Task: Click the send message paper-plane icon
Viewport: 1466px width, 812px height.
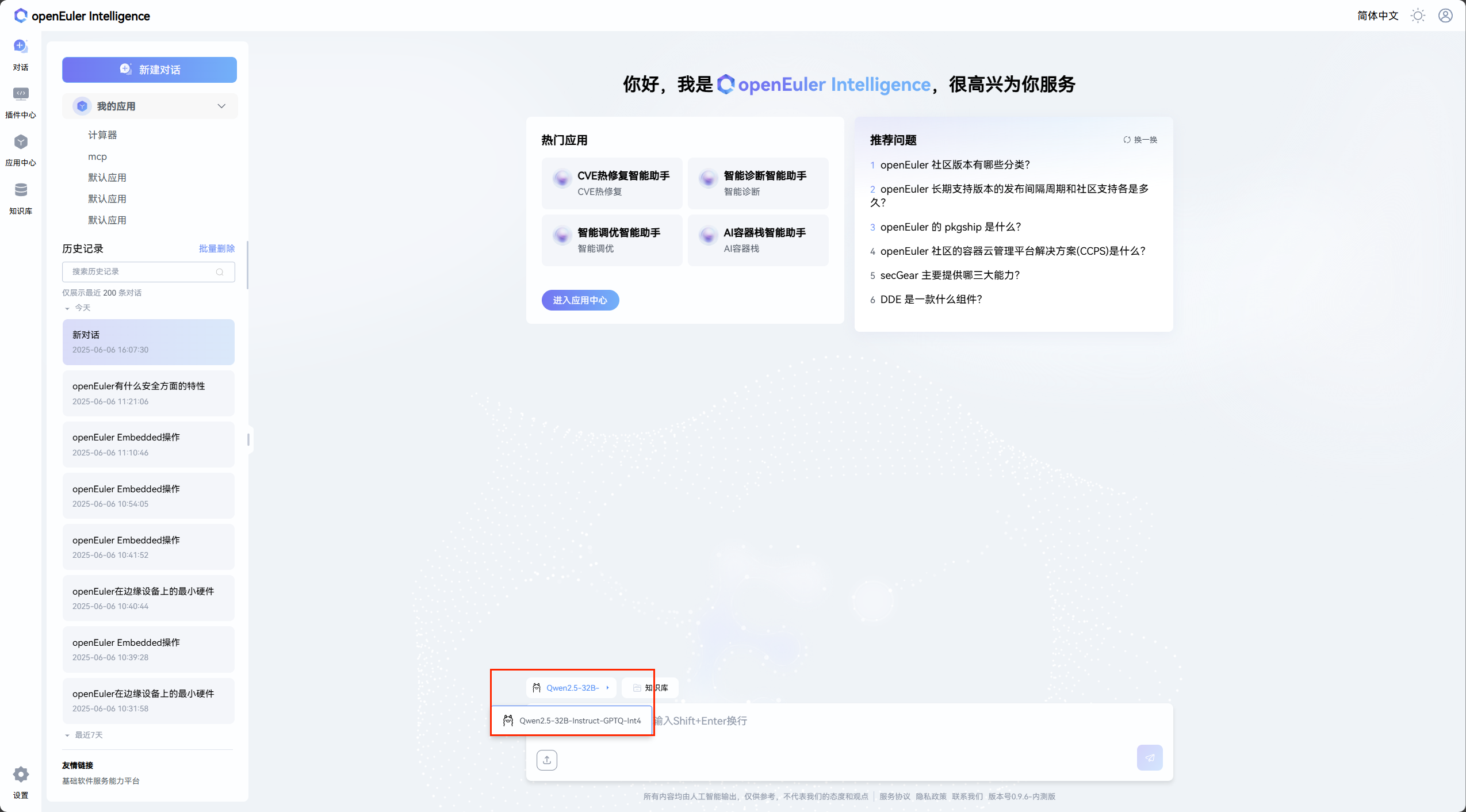Action: [1149, 757]
